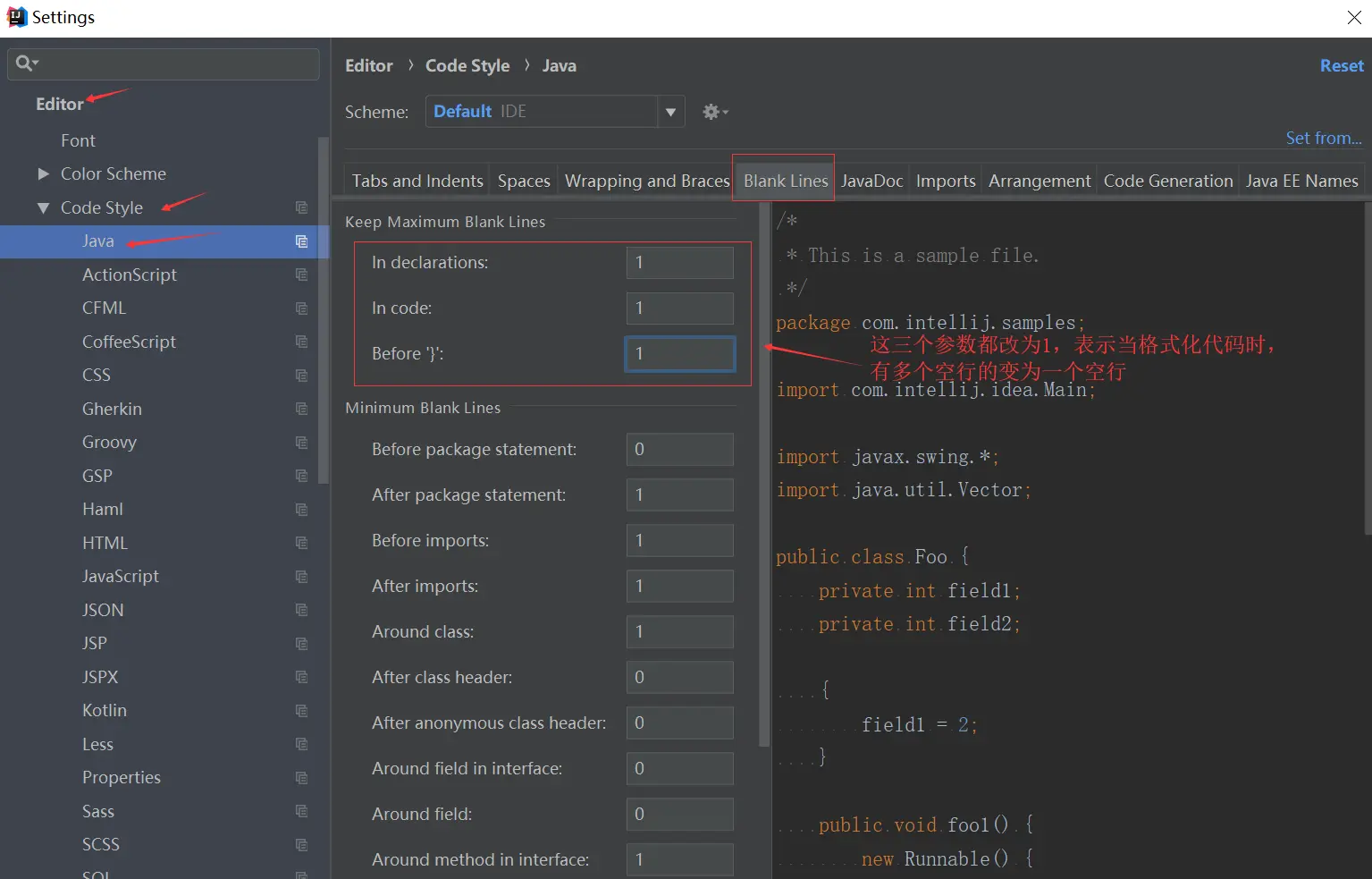Expand the Color Scheme tree node
Viewport: 1372px width, 879px height.
tap(43, 173)
